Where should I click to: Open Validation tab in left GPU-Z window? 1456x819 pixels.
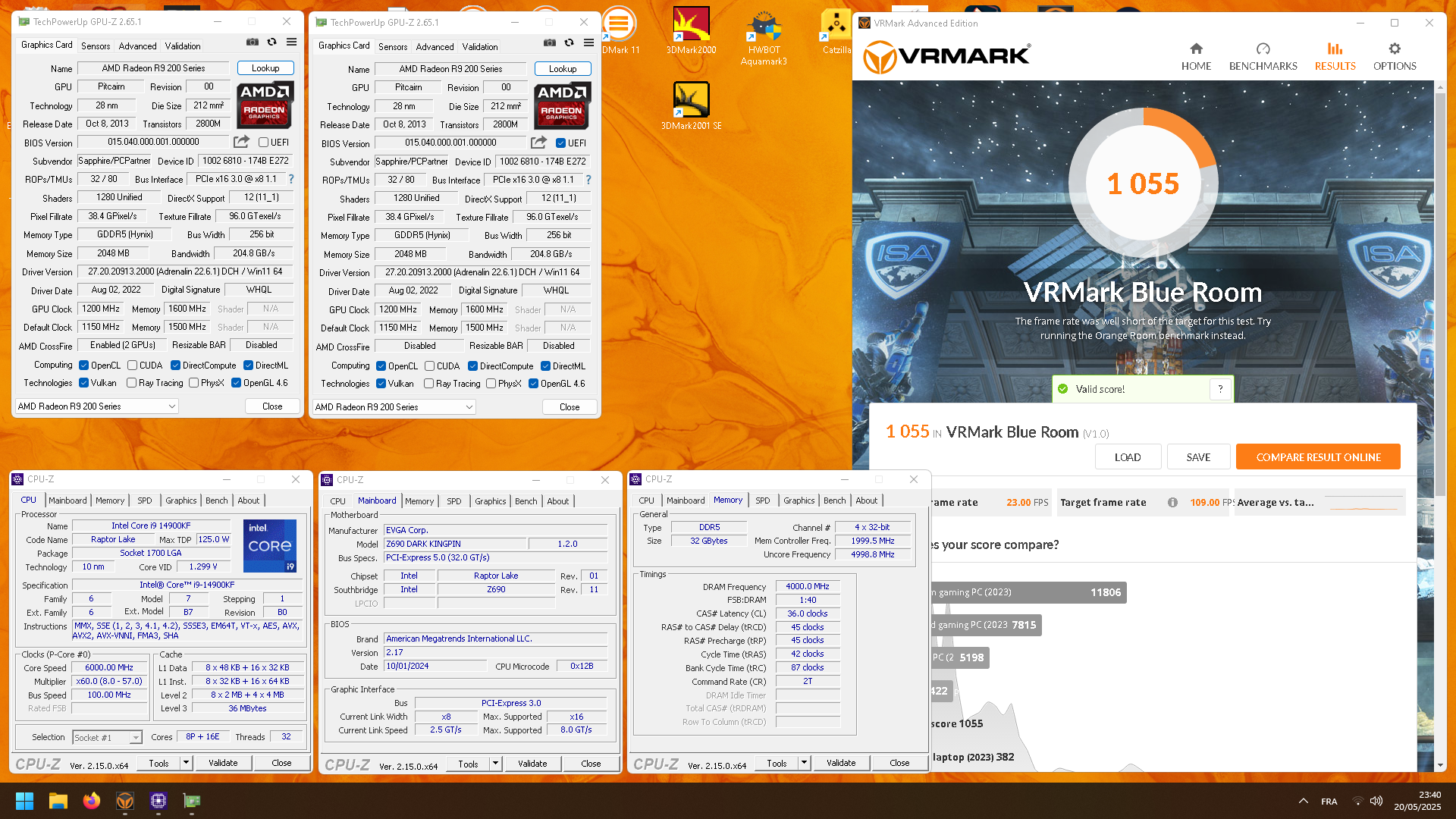click(x=183, y=45)
